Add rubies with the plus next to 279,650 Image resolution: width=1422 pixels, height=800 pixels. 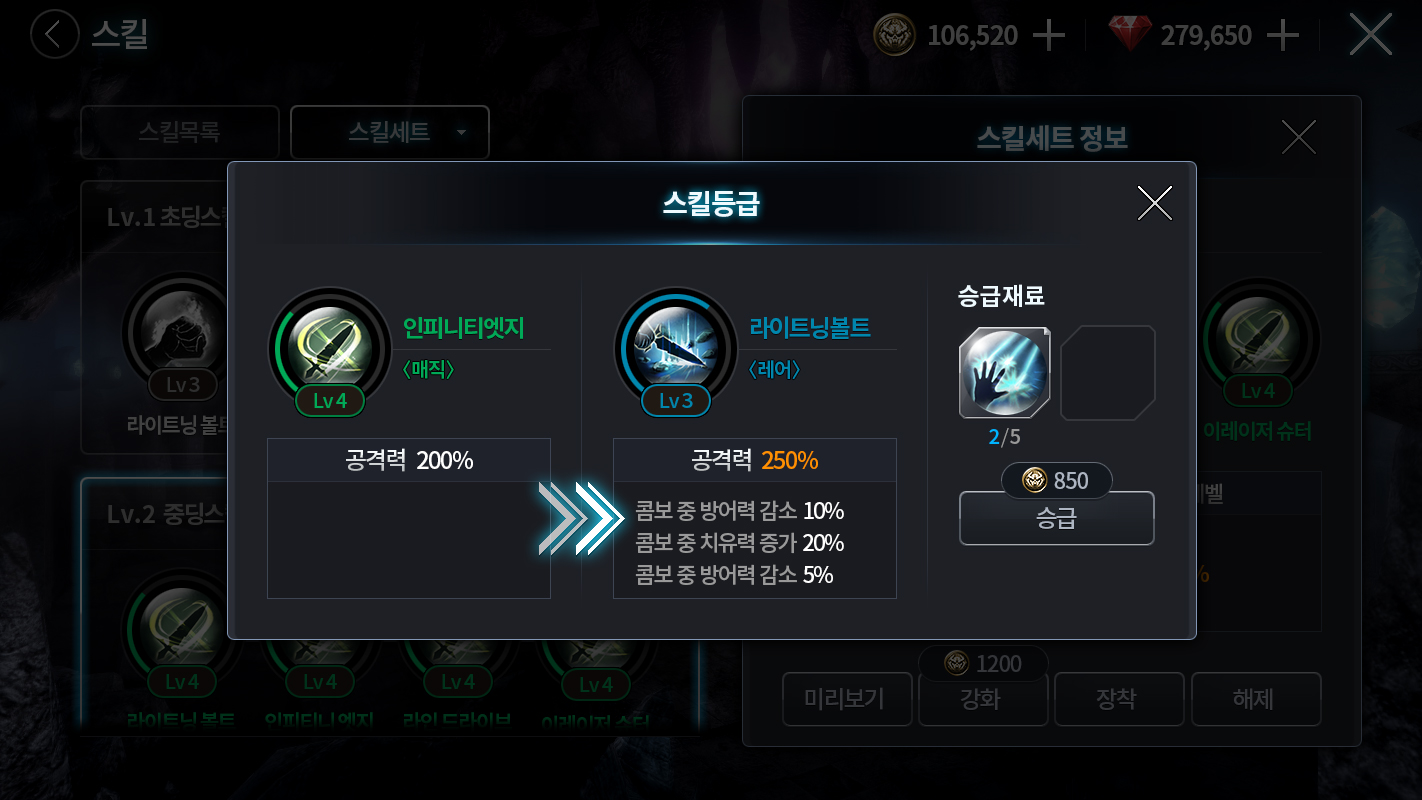1282,36
